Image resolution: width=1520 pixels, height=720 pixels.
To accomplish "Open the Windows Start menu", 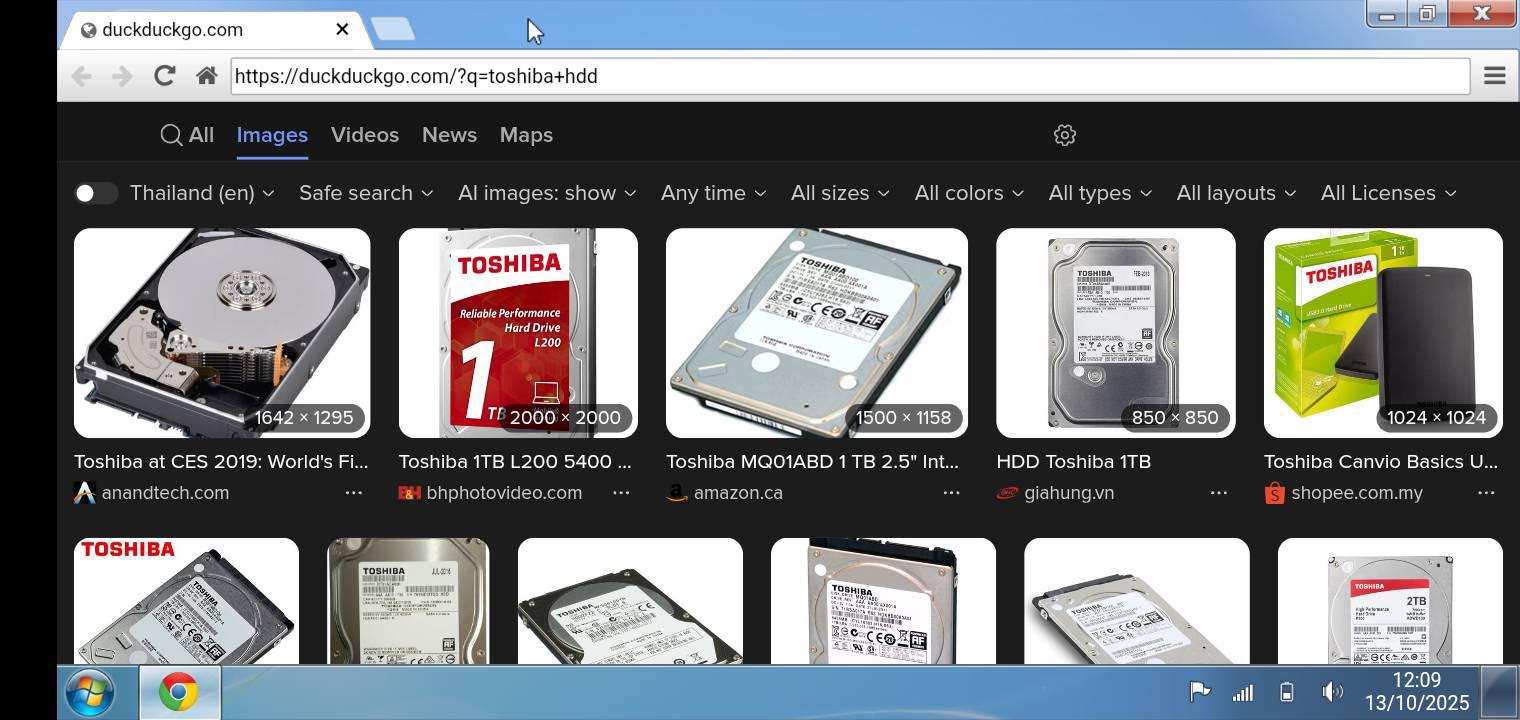I will [90, 692].
